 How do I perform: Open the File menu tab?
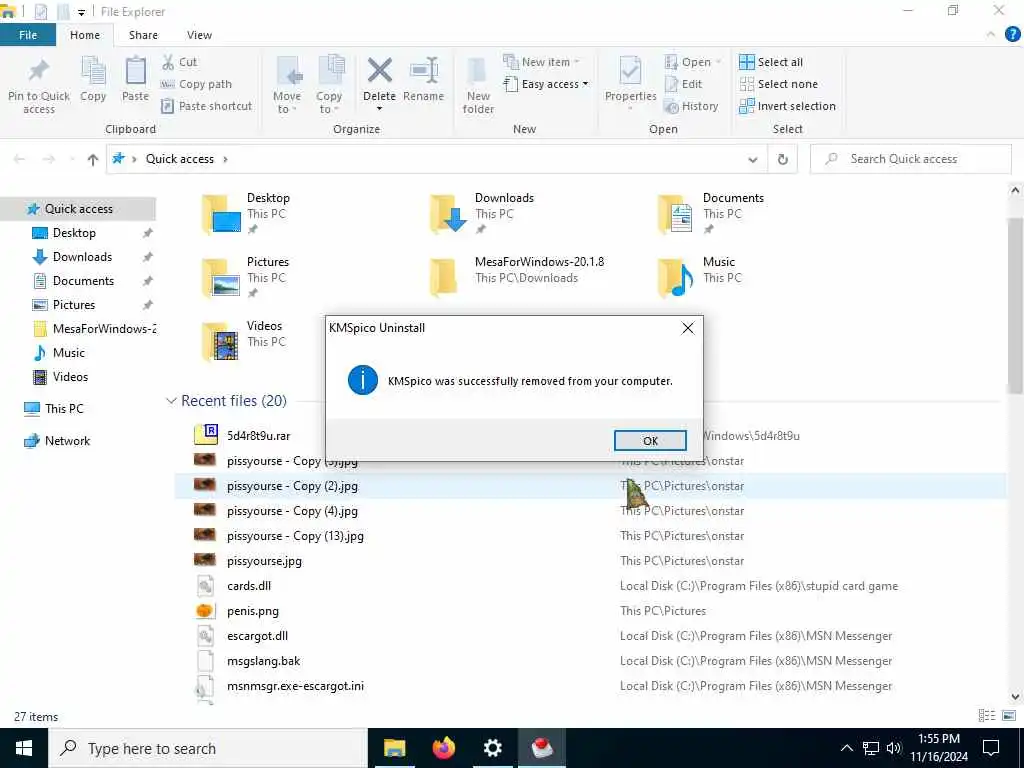(28, 35)
